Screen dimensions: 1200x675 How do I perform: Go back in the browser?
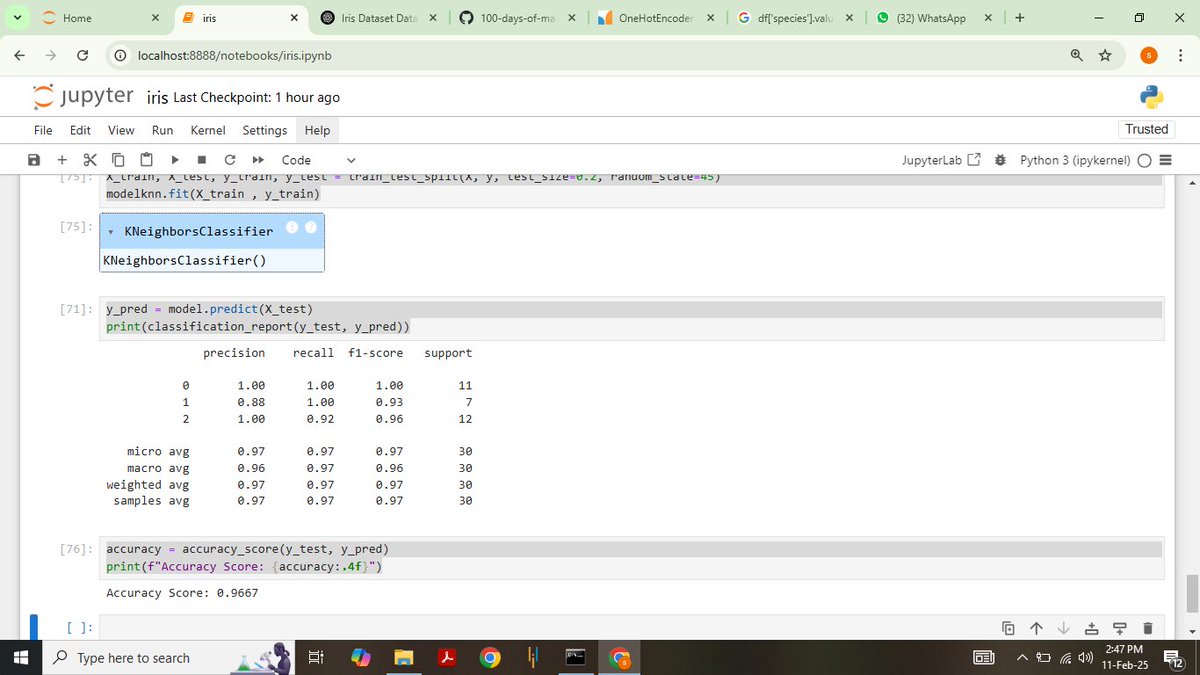coord(20,55)
